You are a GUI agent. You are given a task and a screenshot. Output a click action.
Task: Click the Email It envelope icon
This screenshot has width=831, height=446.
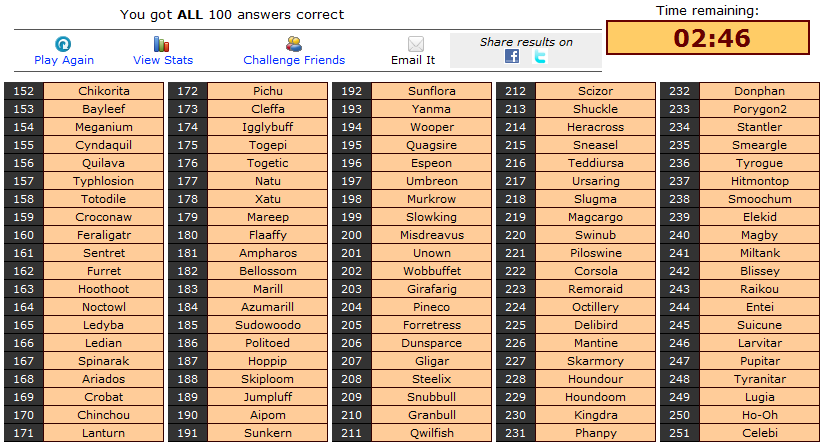pos(416,44)
